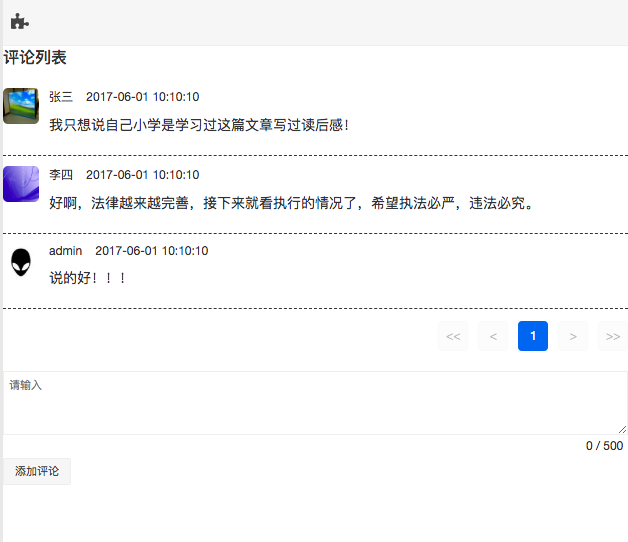628x542 pixels.
Task: Select page 1 in pagination
Action: point(533,336)
